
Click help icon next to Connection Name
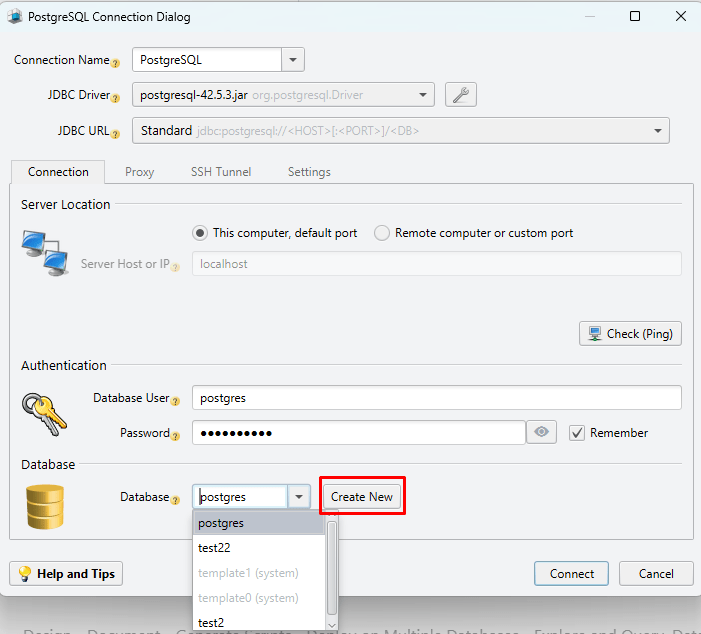coord(115,63)
